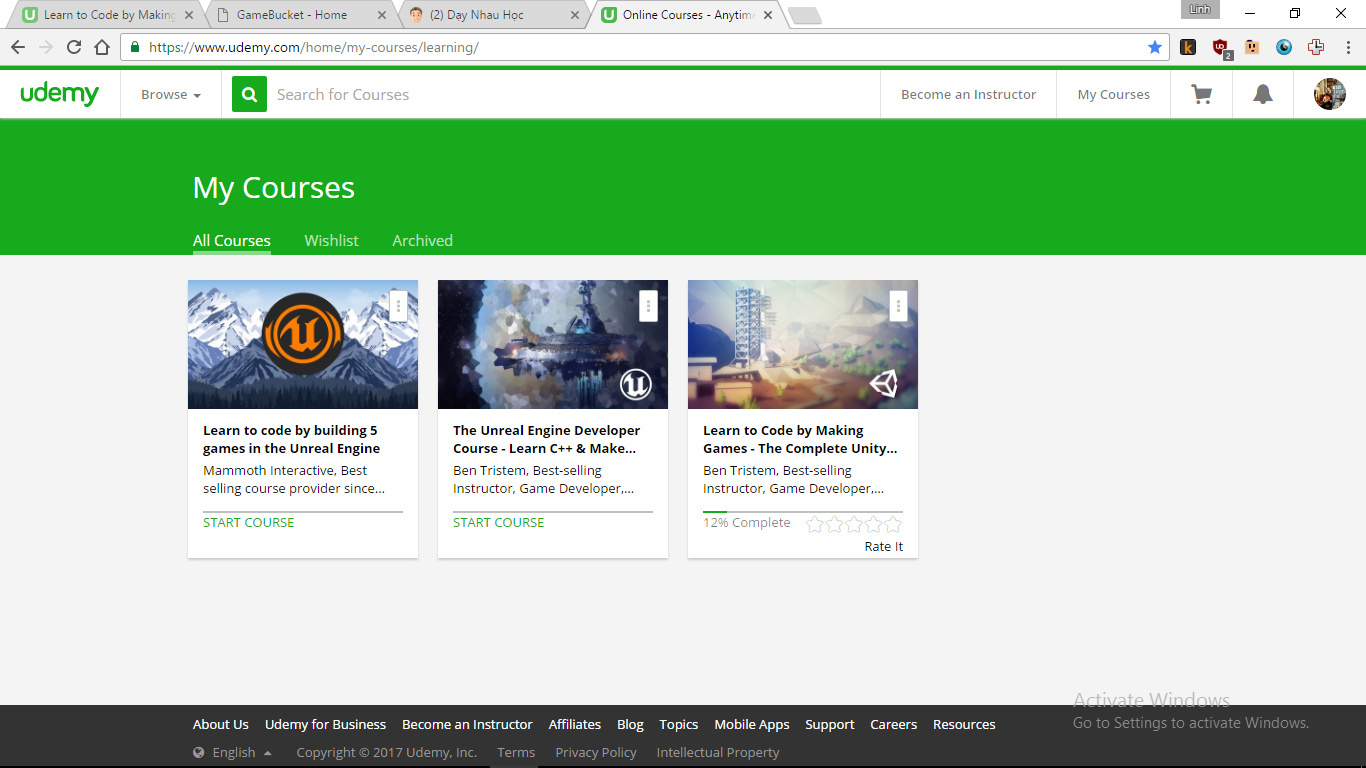The width and height of the screenshot is (1366, 768).
Task: Click Rate It on Unity course
Action: point(884,546)
